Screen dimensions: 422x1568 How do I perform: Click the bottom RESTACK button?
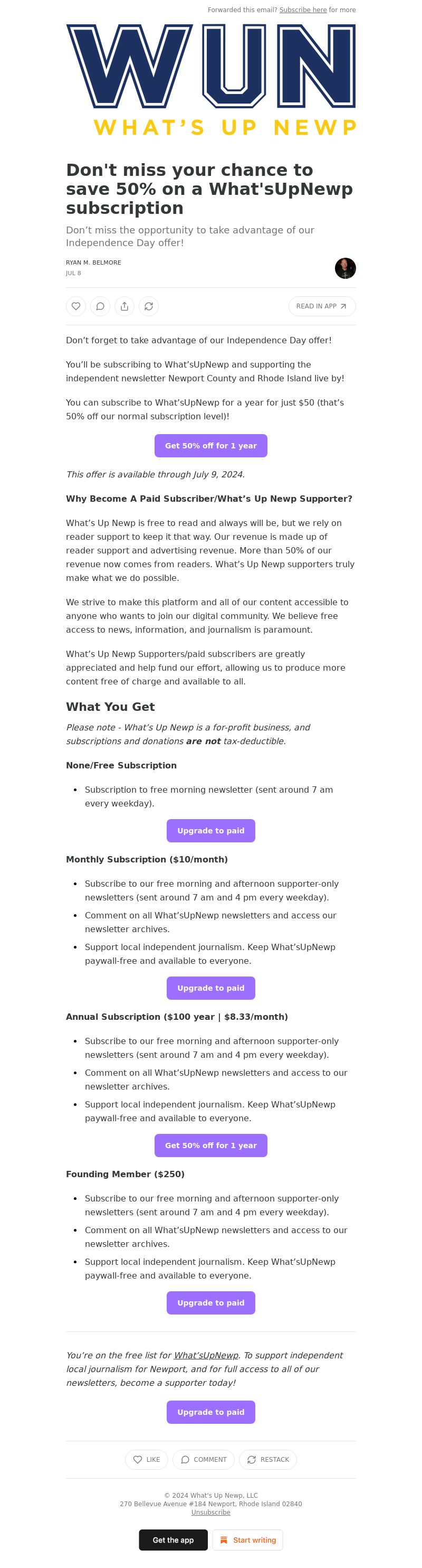(268, 1459)
